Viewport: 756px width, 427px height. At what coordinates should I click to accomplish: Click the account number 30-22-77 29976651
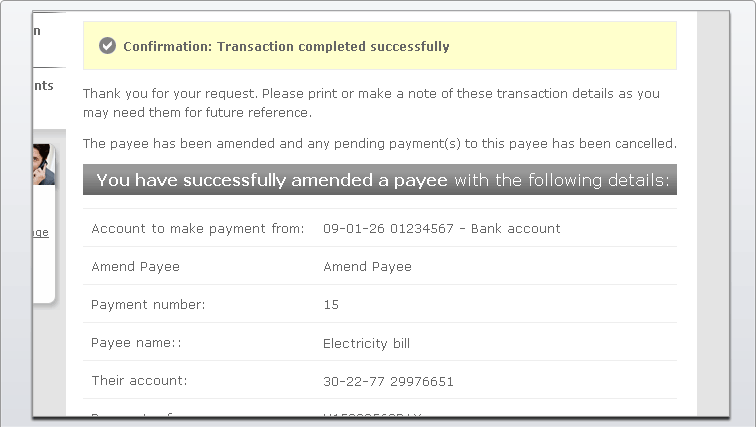[x=388, y=381]
